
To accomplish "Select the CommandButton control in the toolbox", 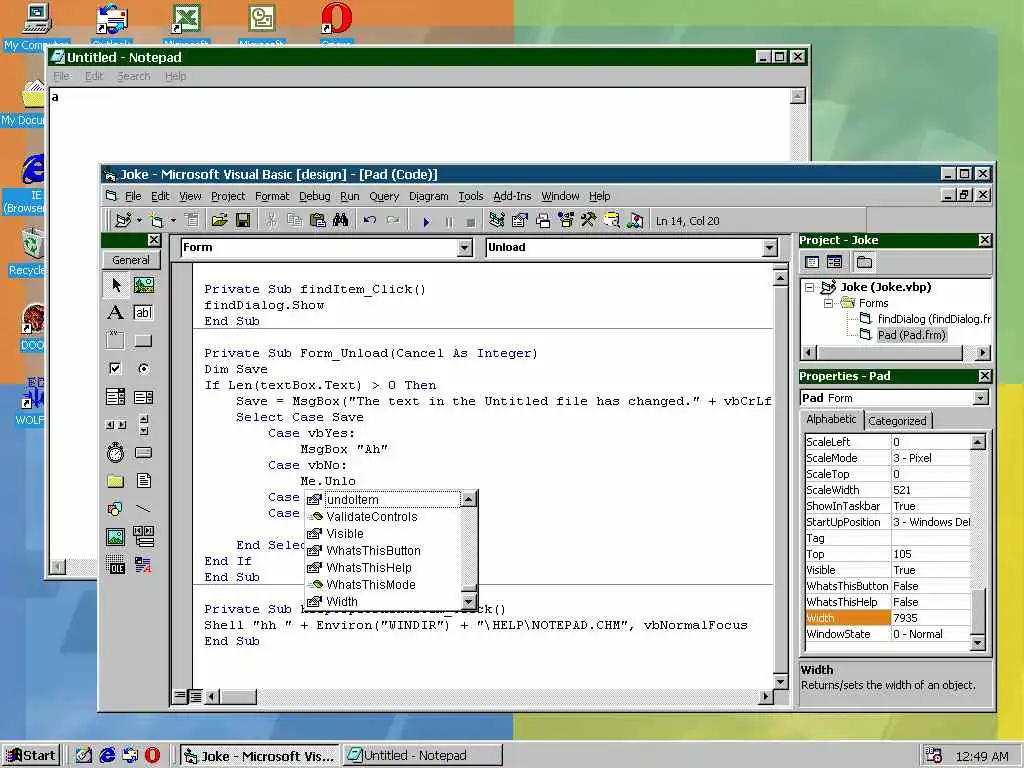I will point(143,340).
